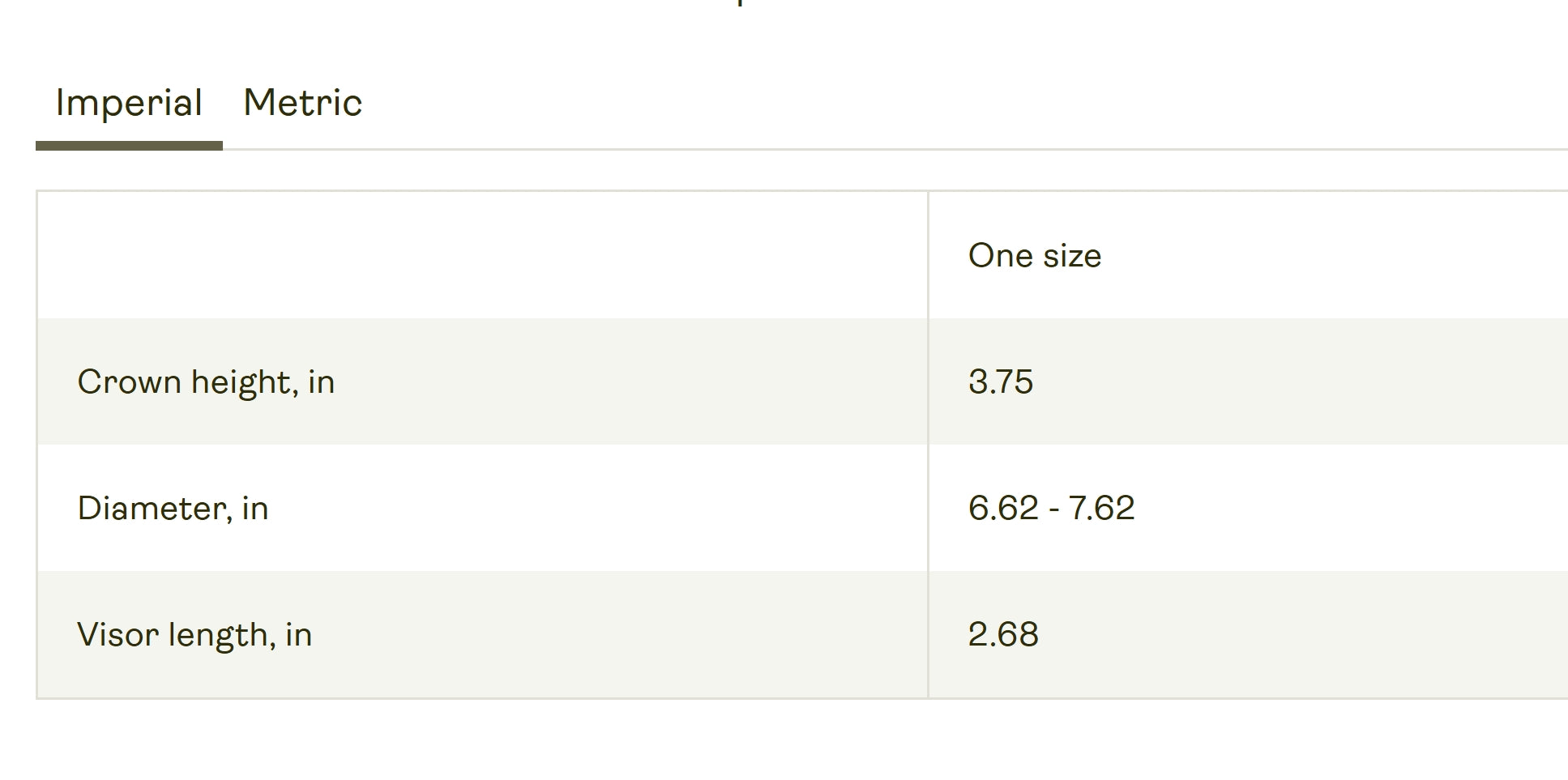The height and width of the screenshot is (780, 1568).
Task: Click the empty top-left table header cell
Action: [482, 256]
